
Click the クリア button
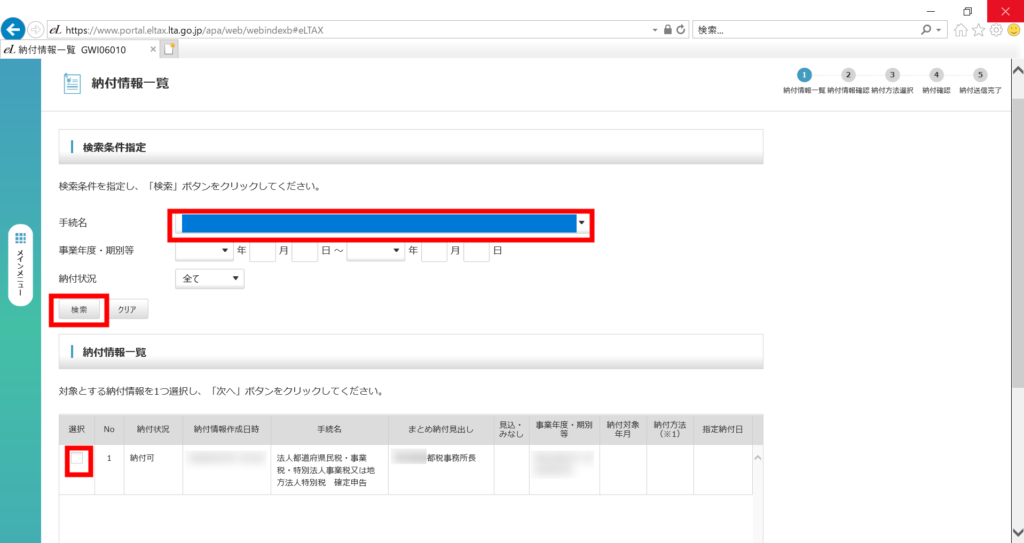point(127,310)
